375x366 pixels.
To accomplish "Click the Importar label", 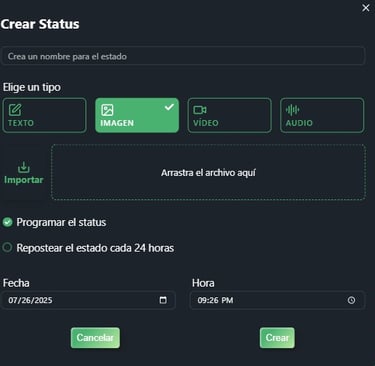I will pos(24,180).
